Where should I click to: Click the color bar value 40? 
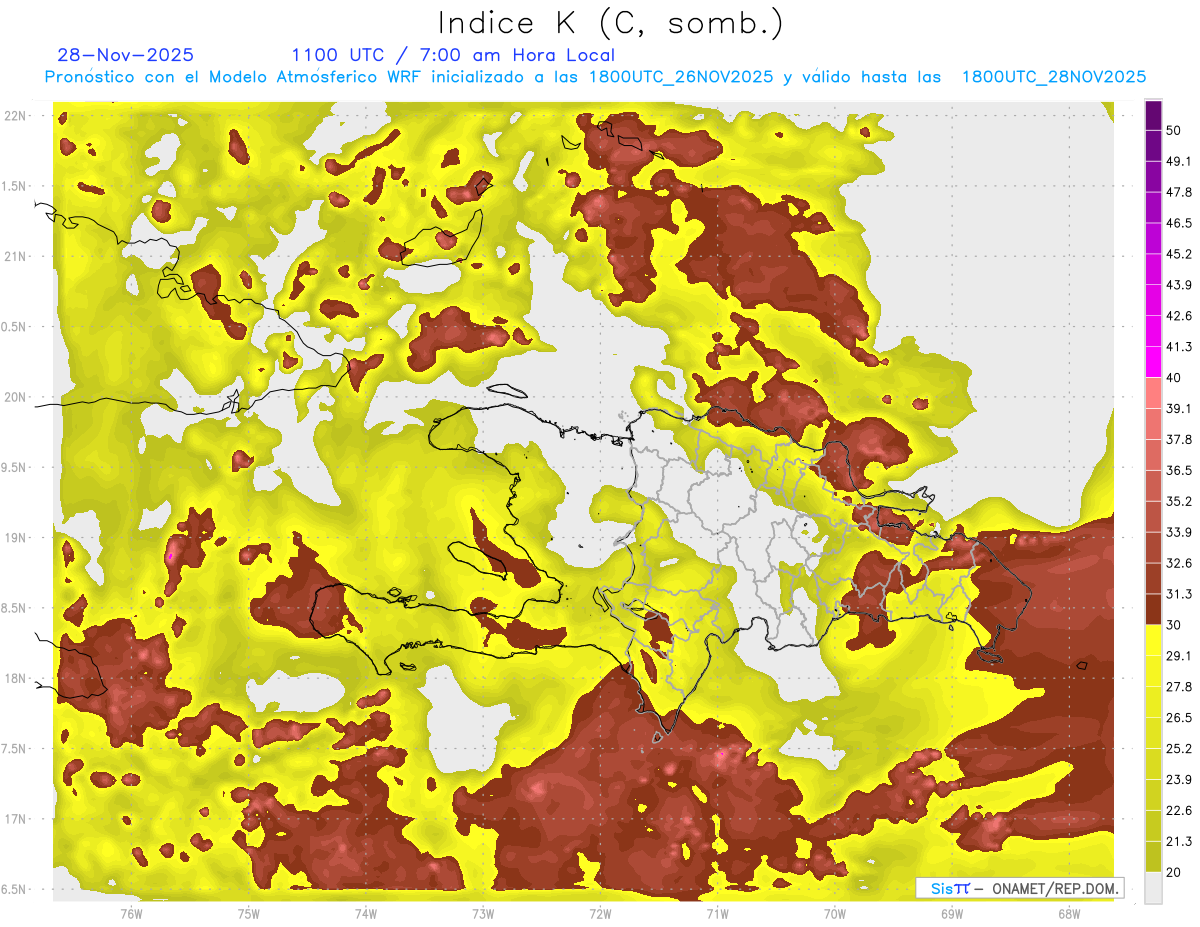1175,378
